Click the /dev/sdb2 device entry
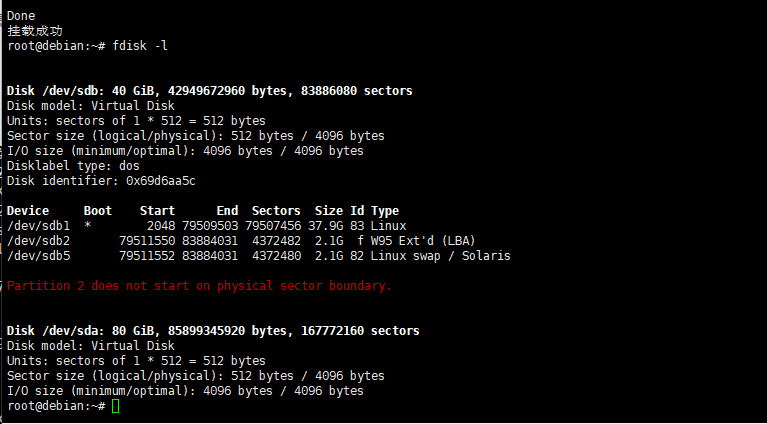This screenshot has width=767, height=424. tap(38, 241)
